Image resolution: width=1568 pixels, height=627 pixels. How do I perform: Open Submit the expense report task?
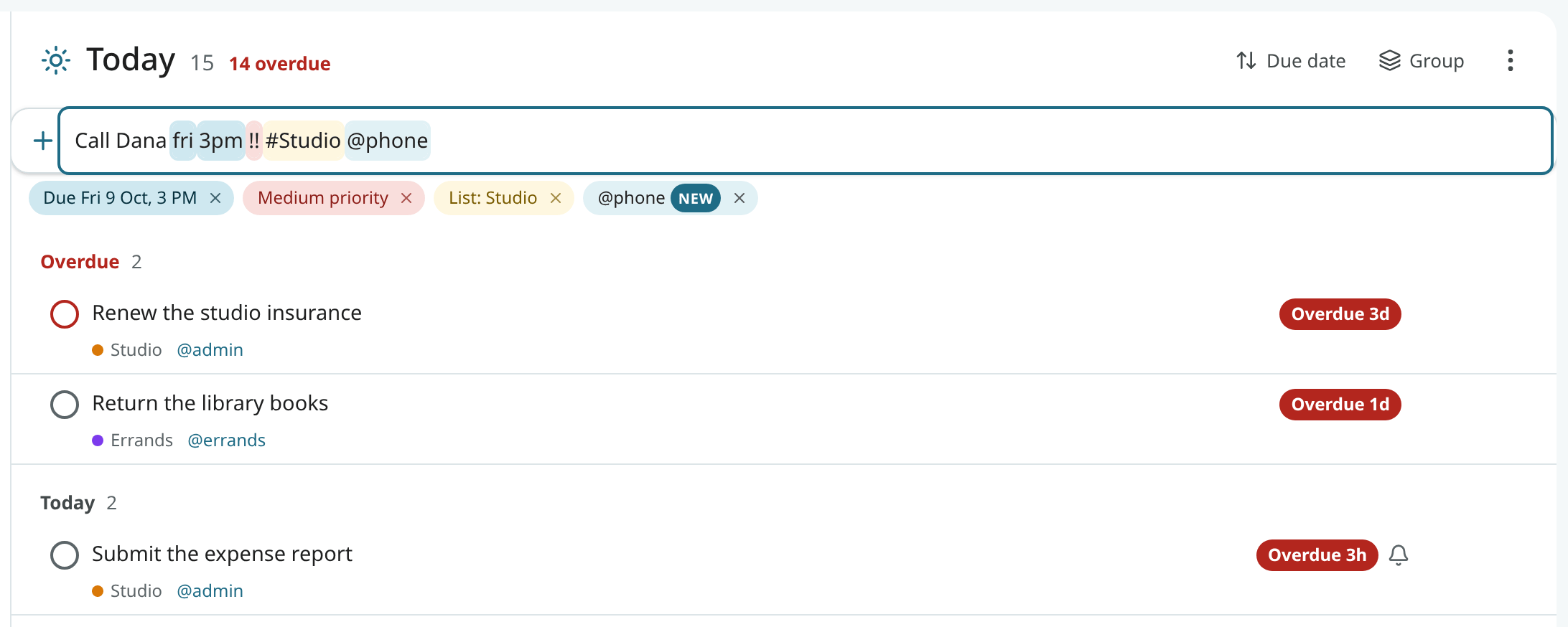(x=223, y=554)
